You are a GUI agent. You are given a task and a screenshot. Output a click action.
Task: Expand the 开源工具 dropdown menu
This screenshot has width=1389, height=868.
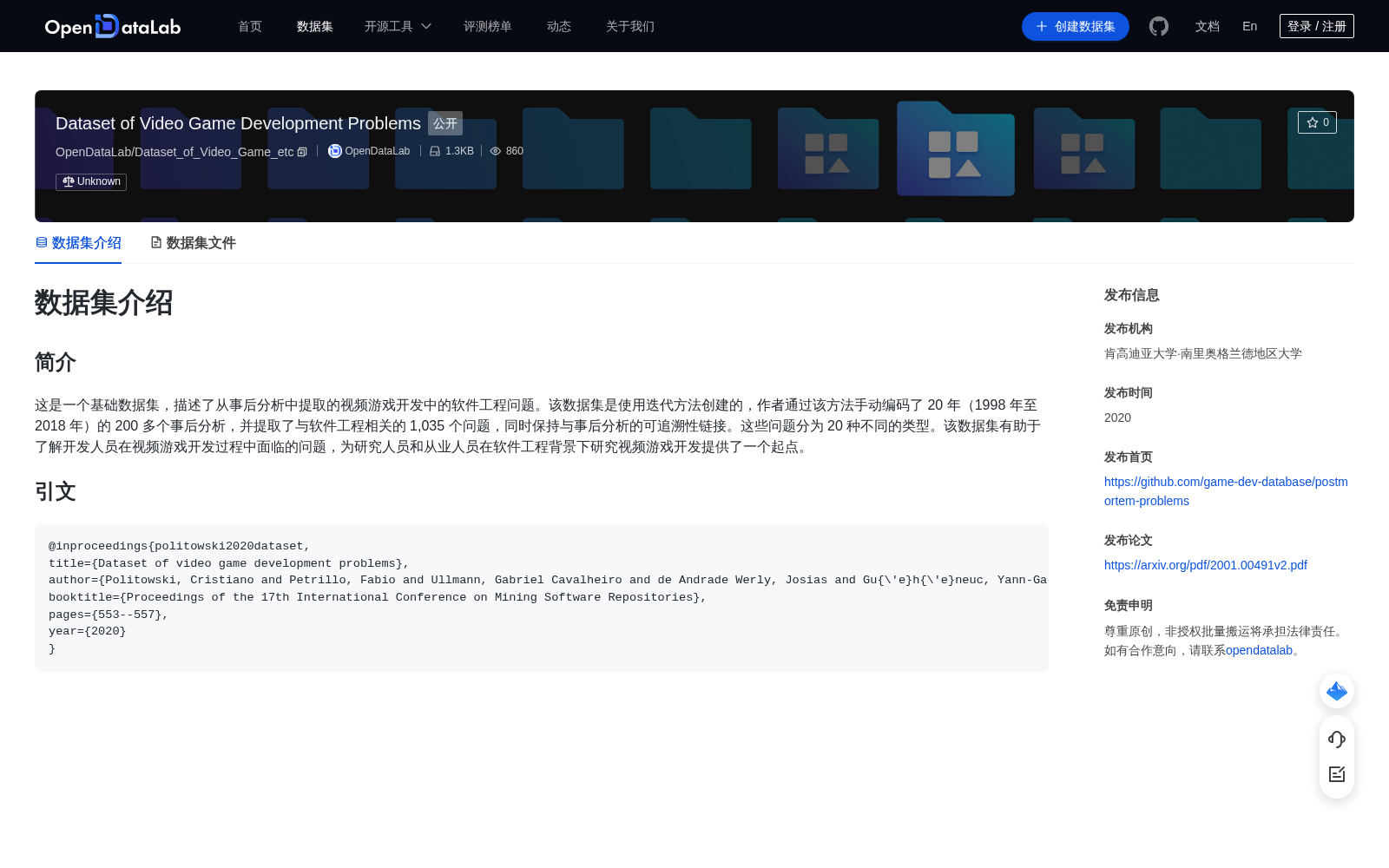pyautogui.click(x=398, y=26)
